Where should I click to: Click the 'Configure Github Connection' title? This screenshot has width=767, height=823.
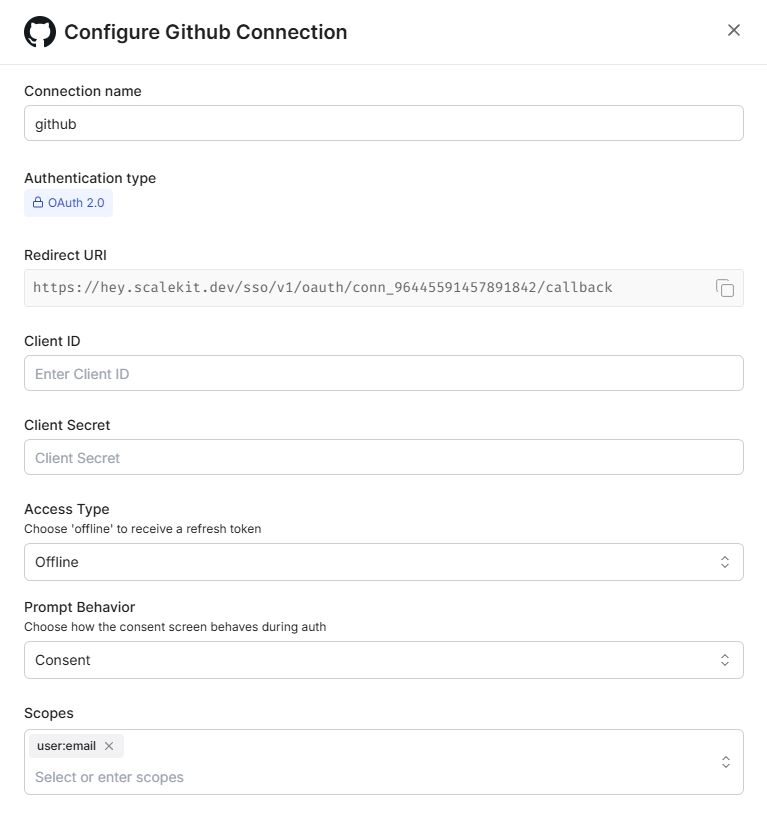tap(205, 32)
